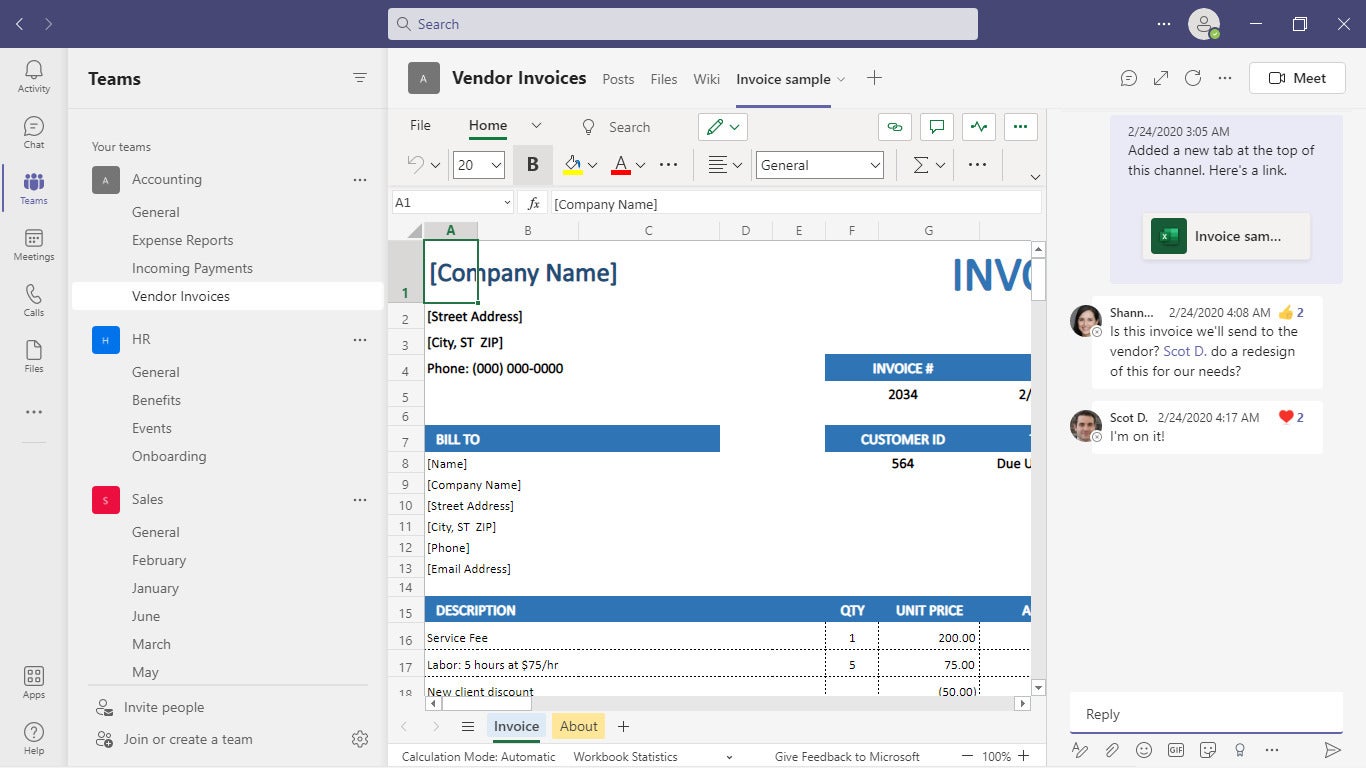Open ribbon tab chevron next to Home
This screenshot has width=1366, height=768.
536,126
